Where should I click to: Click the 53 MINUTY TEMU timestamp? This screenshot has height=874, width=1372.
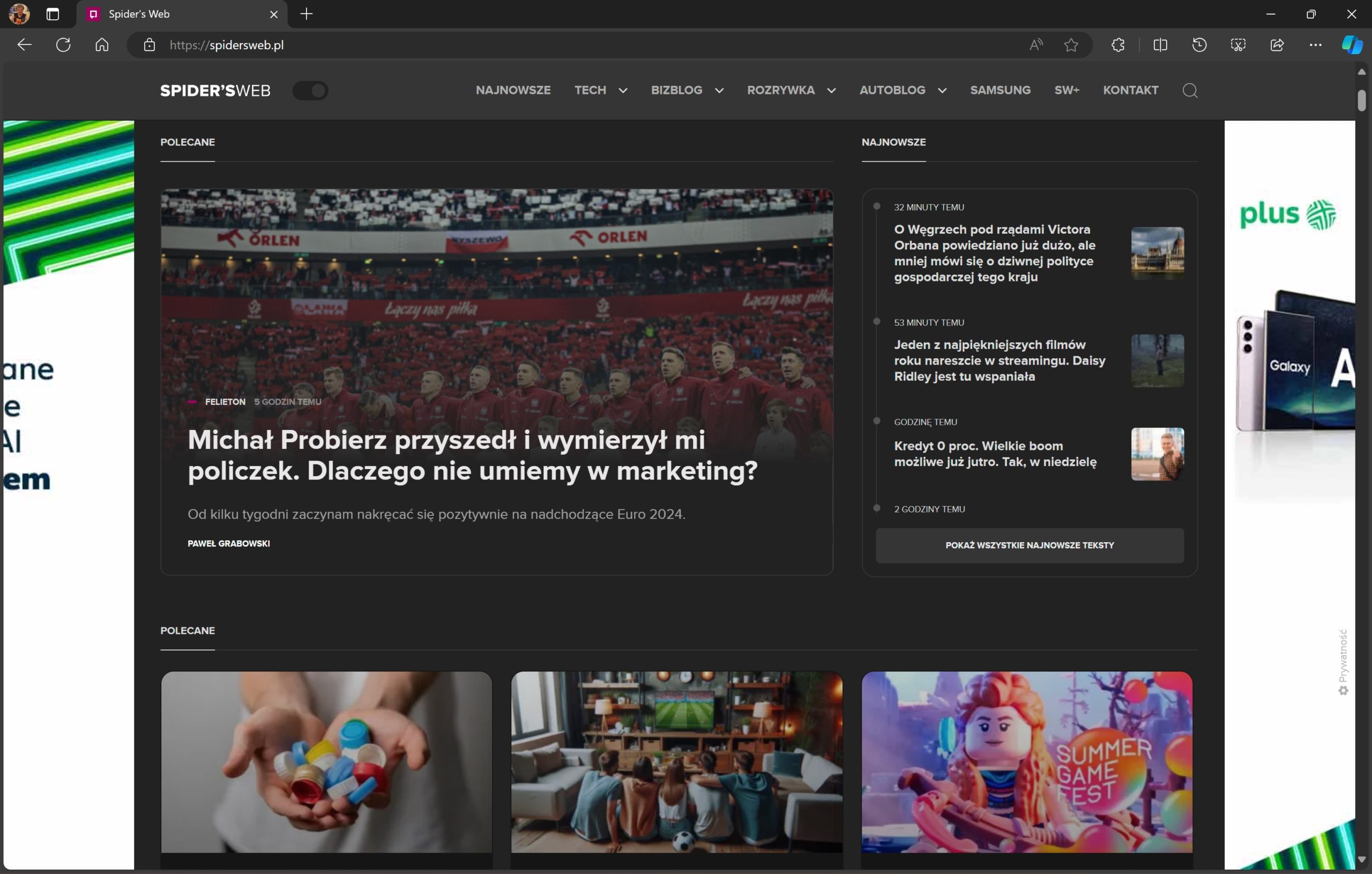[x=929, y=322]
